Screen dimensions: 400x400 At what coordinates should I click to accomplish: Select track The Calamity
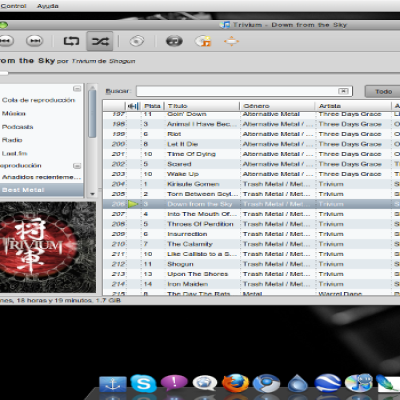(251, 244)
